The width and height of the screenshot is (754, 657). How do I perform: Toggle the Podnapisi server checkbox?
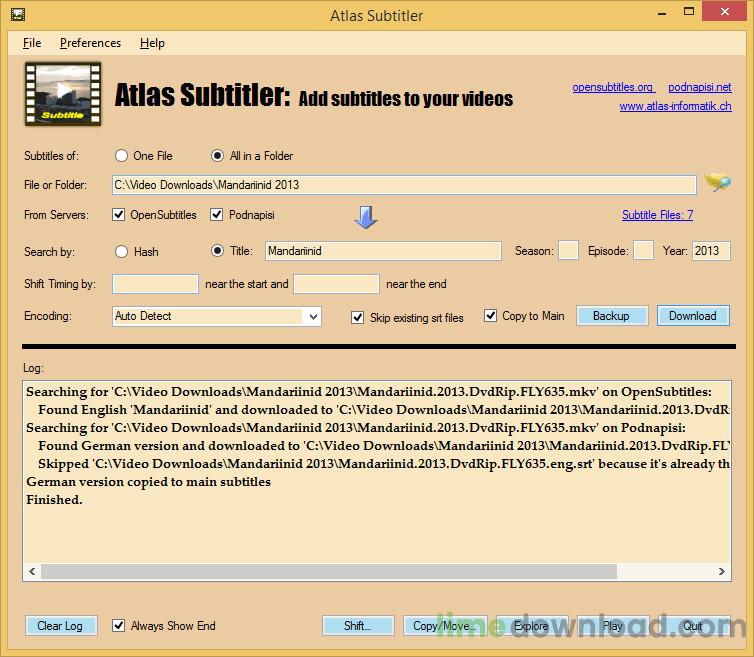(217, 215)
